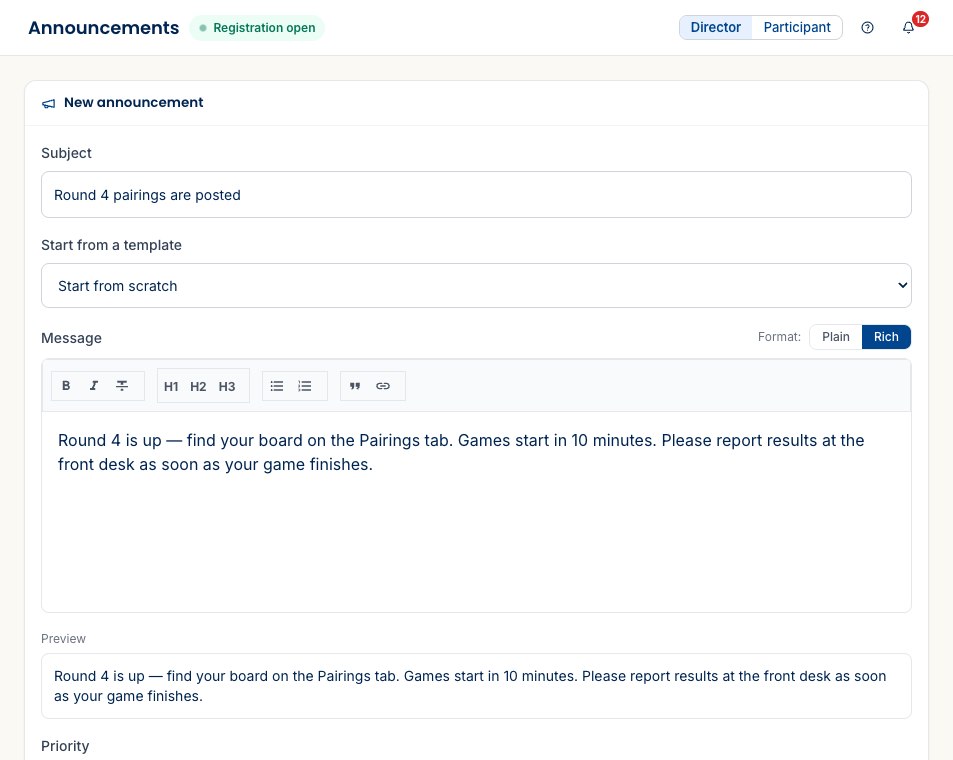This screenshot has width=953, height=760.
Task: Insert H2 heading
Action: pos(198,386)
